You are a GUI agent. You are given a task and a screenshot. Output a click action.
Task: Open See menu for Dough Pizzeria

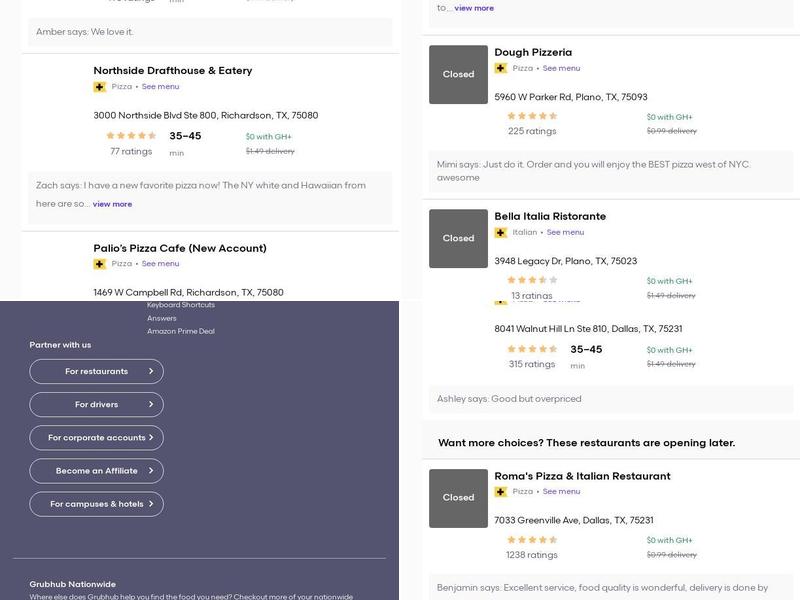coord(561,69)
